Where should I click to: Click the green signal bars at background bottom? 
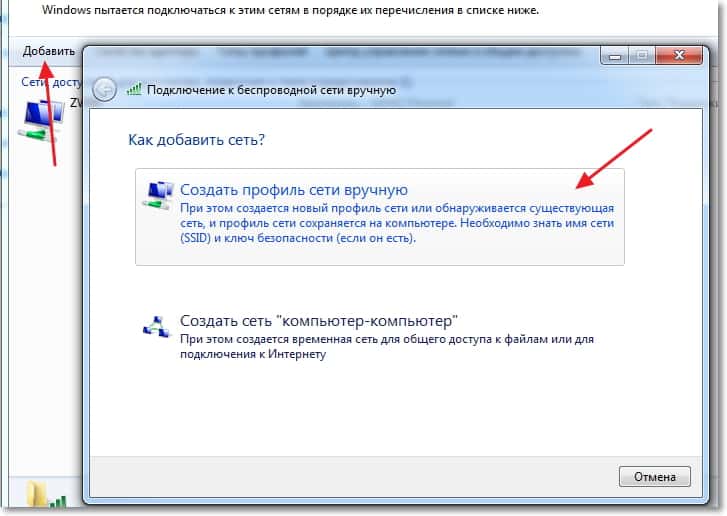[x=57, y=501]
